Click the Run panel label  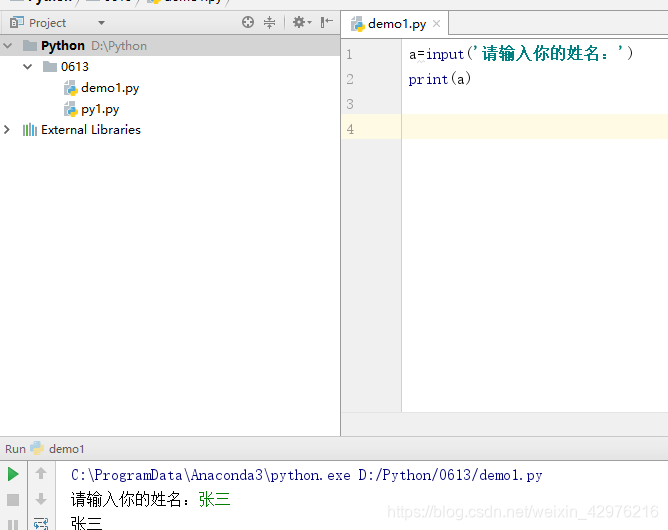15,449
